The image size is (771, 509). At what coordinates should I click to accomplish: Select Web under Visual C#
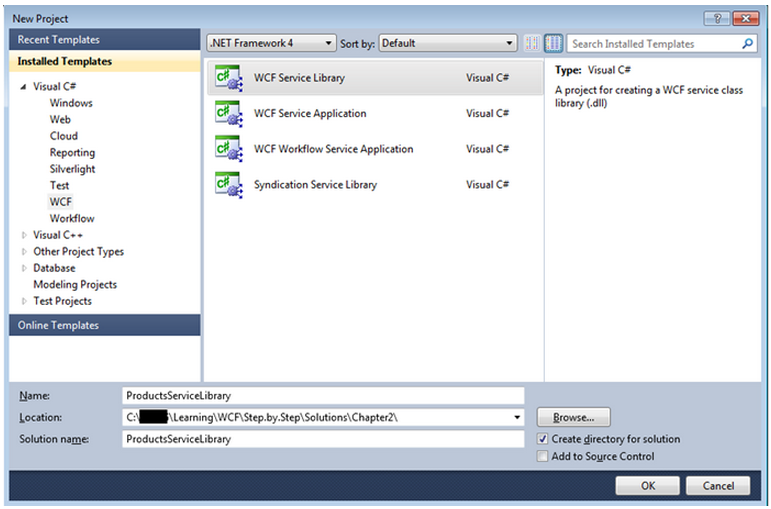pos(60,120)
